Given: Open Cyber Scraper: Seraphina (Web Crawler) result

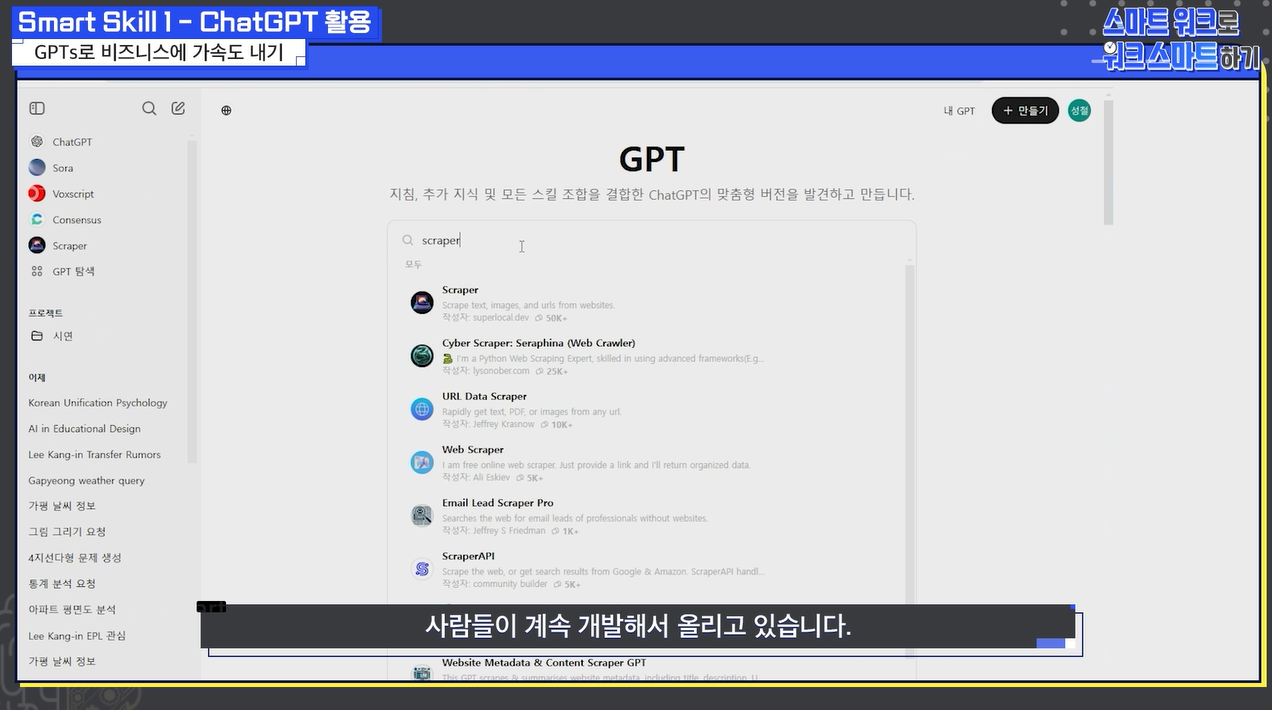Looking at the screenshot, I should [538, 343].
